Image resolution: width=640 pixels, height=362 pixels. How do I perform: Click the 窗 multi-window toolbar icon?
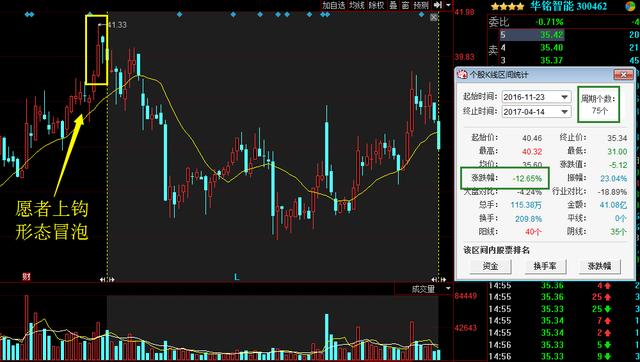point(405,5)
